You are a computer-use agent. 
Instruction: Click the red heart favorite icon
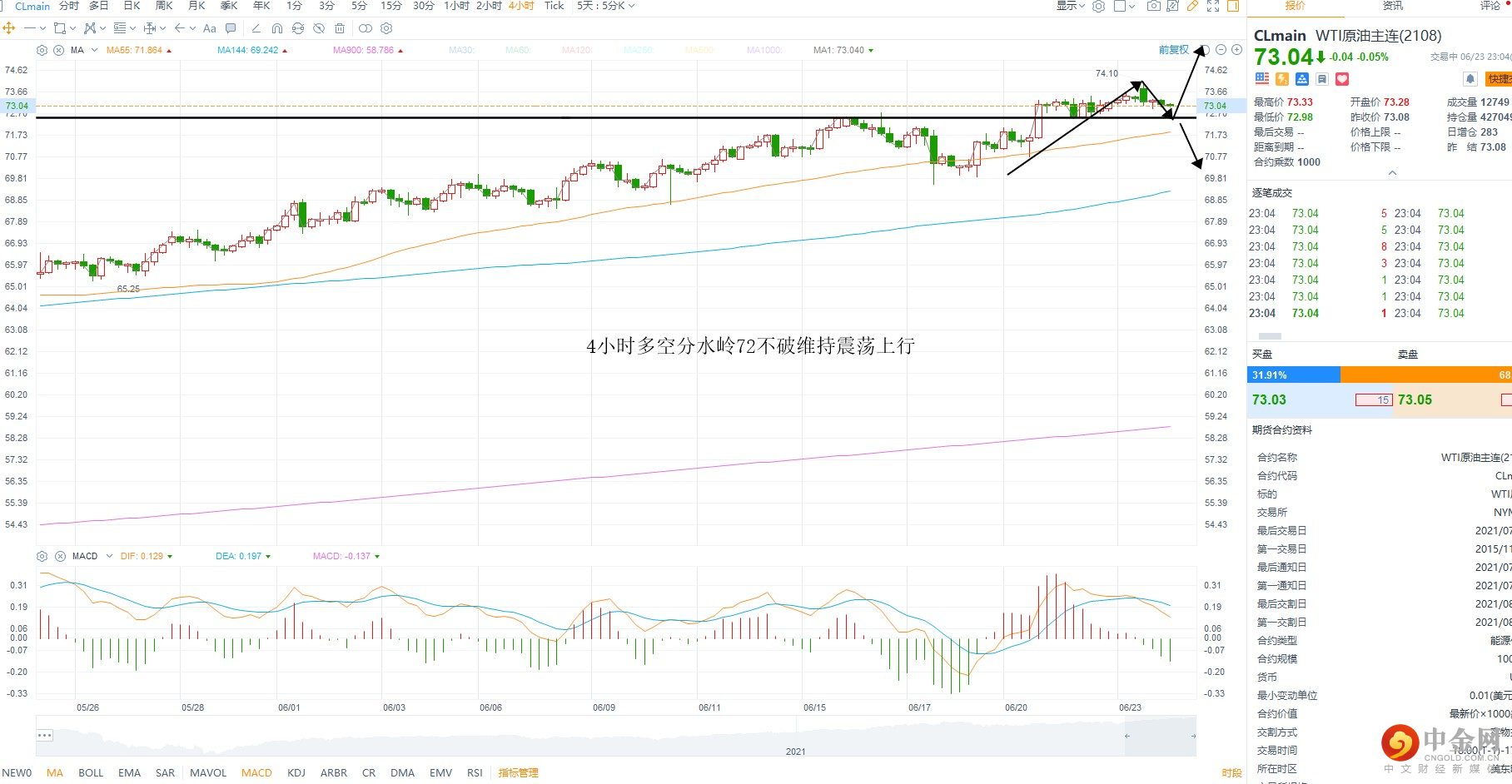pyautogui.click(x=1342, y=79)
